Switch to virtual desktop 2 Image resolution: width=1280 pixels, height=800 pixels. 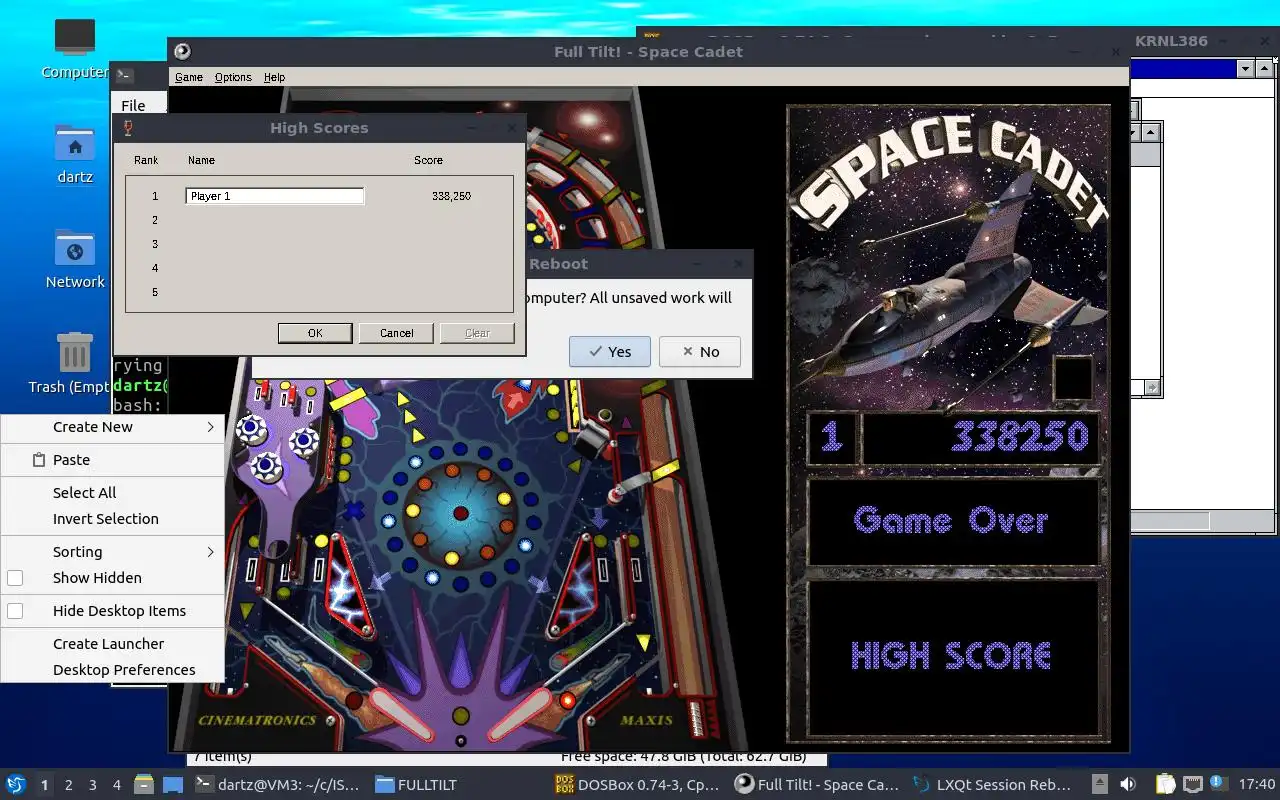pyautogui.click(x=69, y=785)
